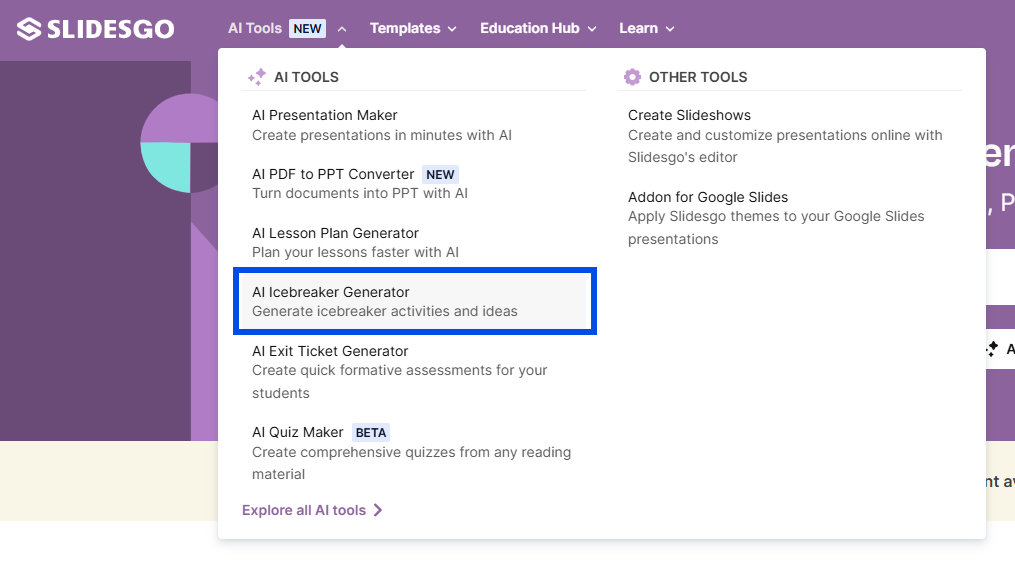Click the NEW badge on PDF to PPT Converter
Screen dimensions: 1015x562
coord(440,174)
